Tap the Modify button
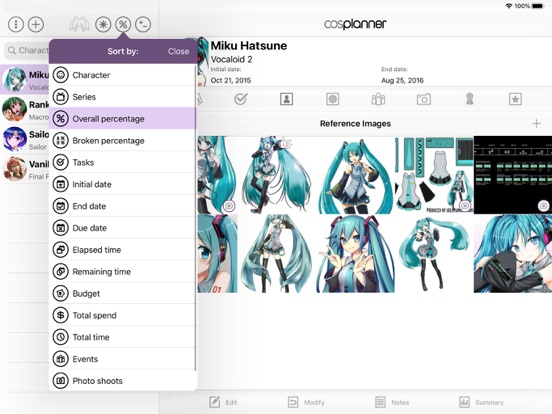Viewport: 552px width, 414px height. coord(306,402)
